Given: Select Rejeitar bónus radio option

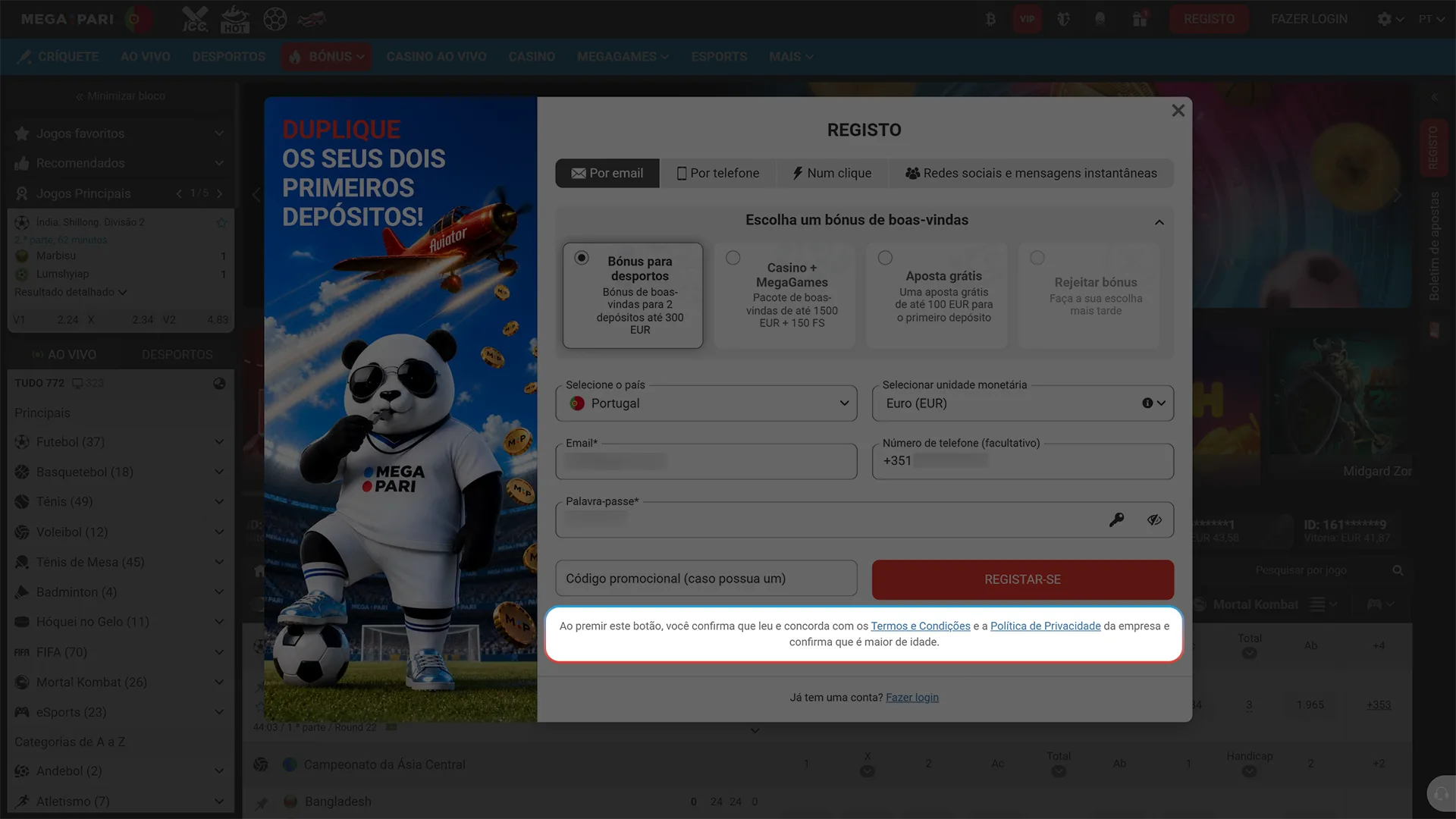Looking at the screenshot, I should pyautogui.click(x=1037, y=258).
